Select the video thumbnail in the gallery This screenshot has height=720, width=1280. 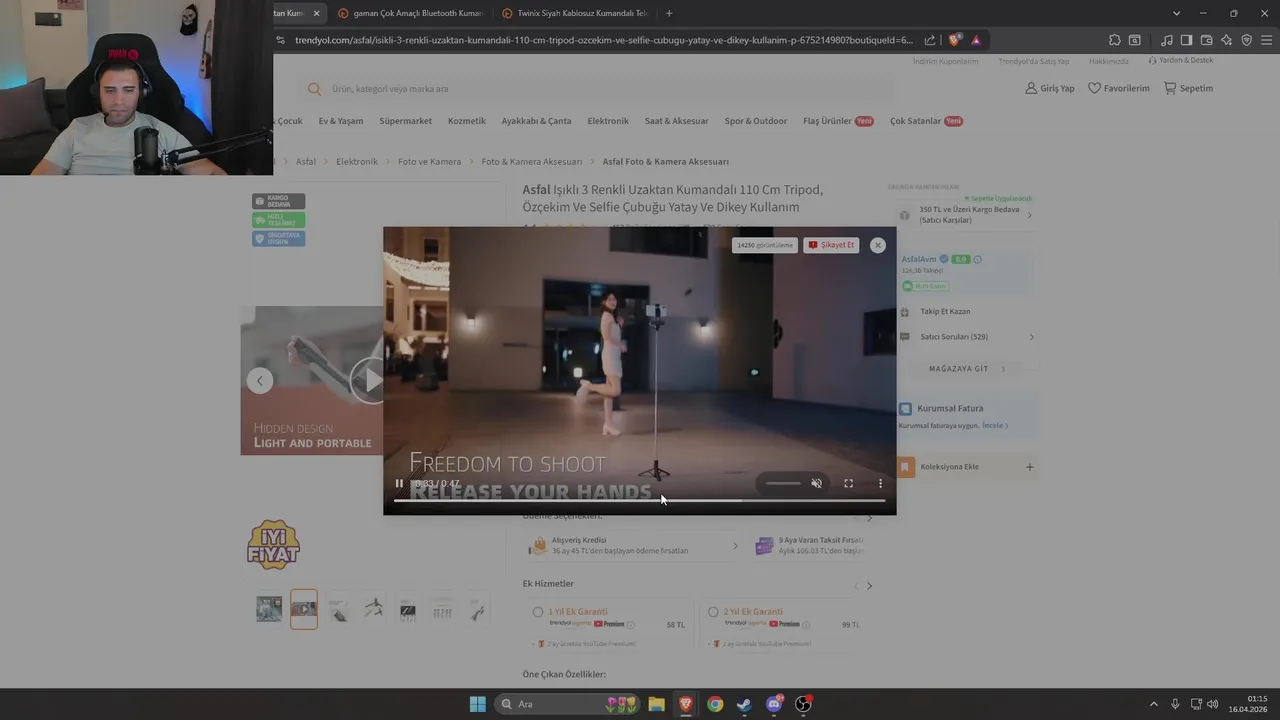(x=304, y=609)
